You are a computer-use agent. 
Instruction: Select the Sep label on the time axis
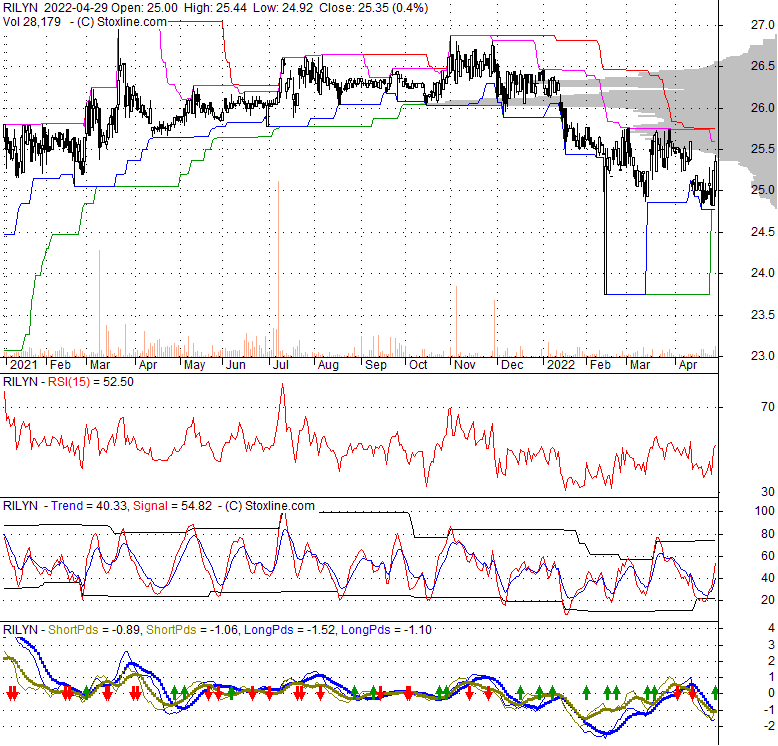[376, 365]
